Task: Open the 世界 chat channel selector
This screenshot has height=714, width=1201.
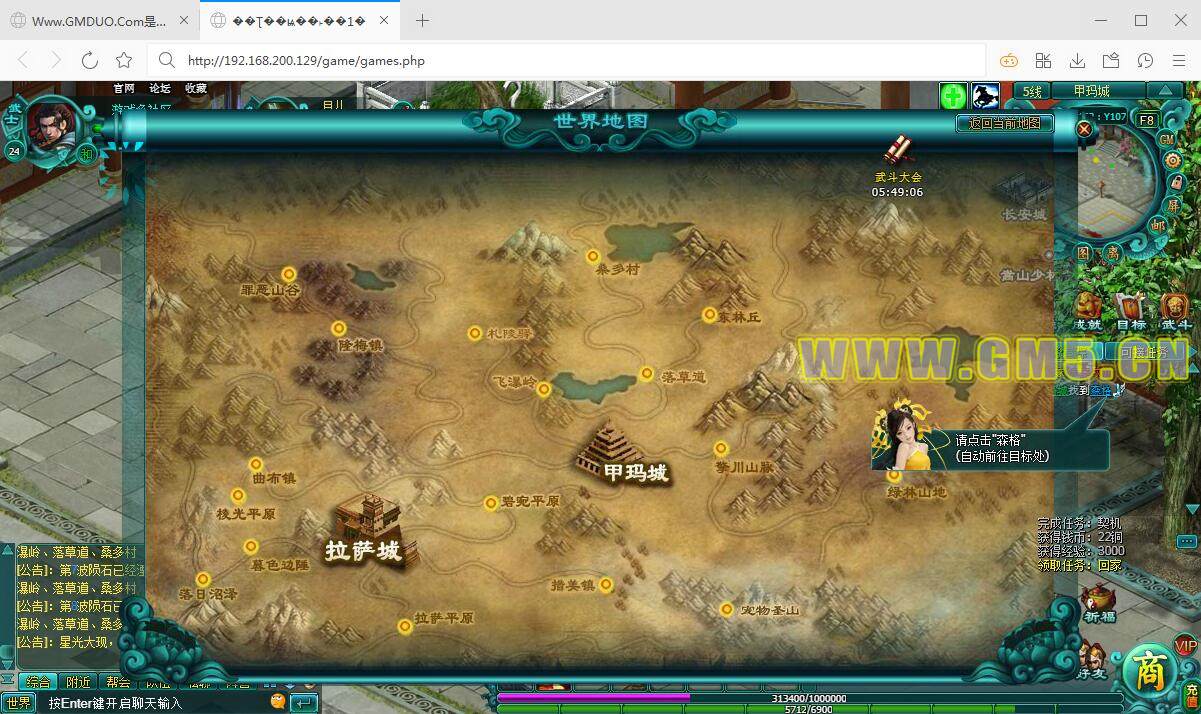Action: [x=19, y=703]
